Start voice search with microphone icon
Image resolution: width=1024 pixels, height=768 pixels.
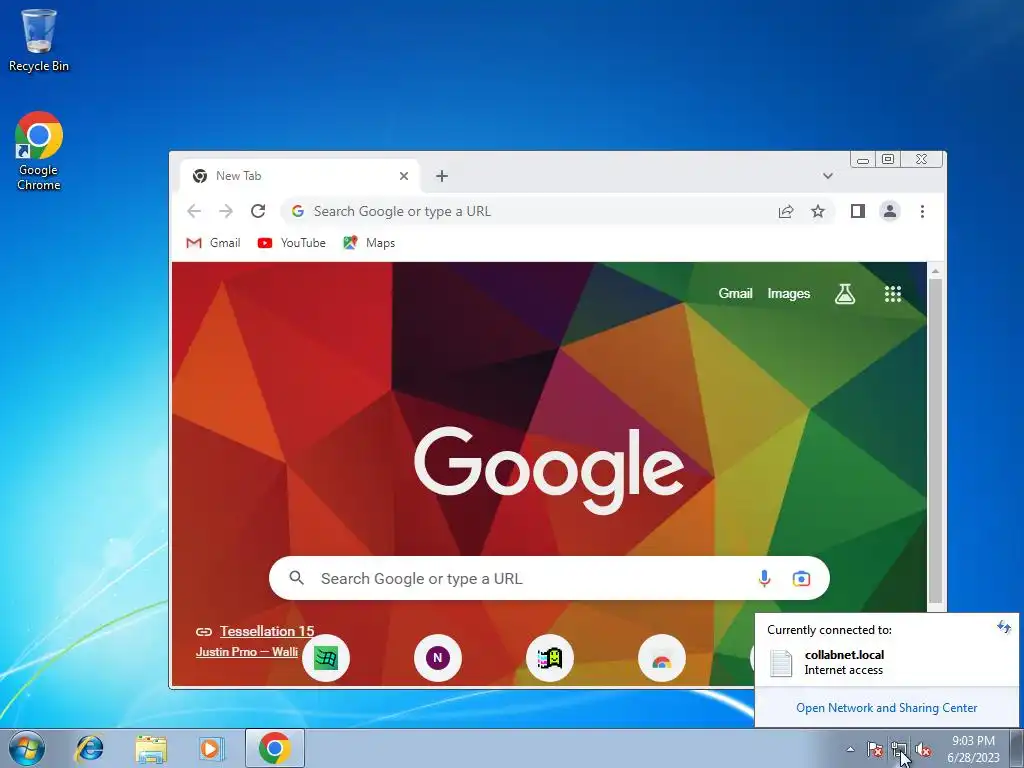point(764,578)
